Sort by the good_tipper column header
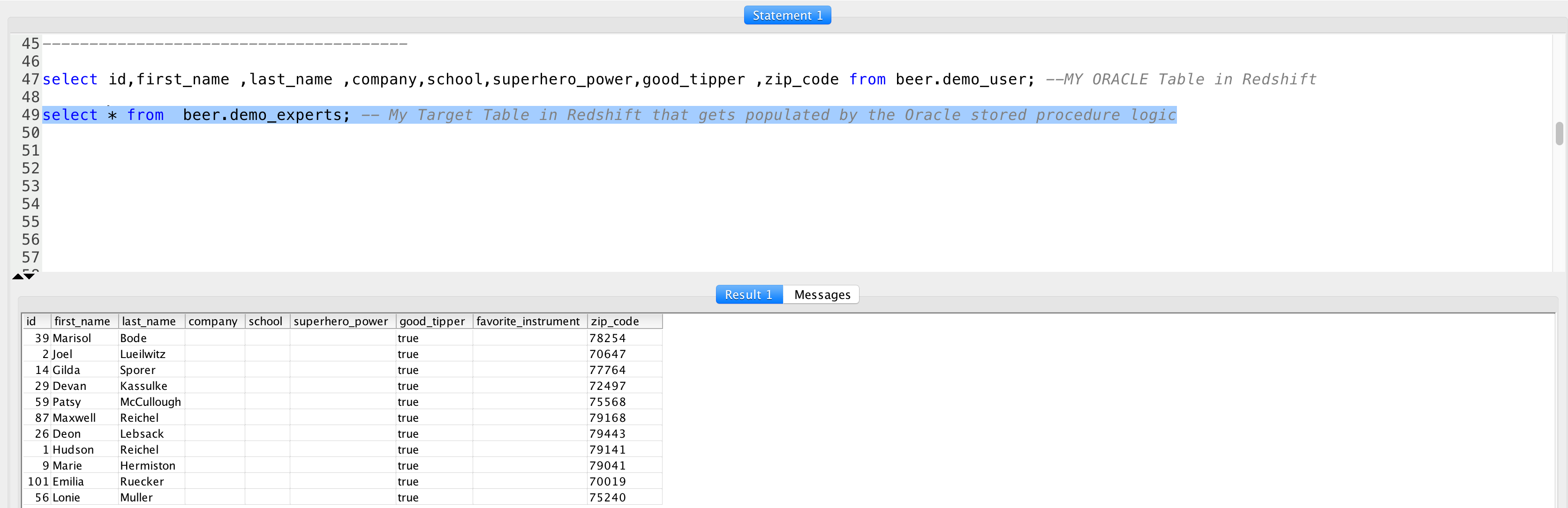Image resolution: width=1568 pixels, height=508 pixels. [x=431, y=321]
